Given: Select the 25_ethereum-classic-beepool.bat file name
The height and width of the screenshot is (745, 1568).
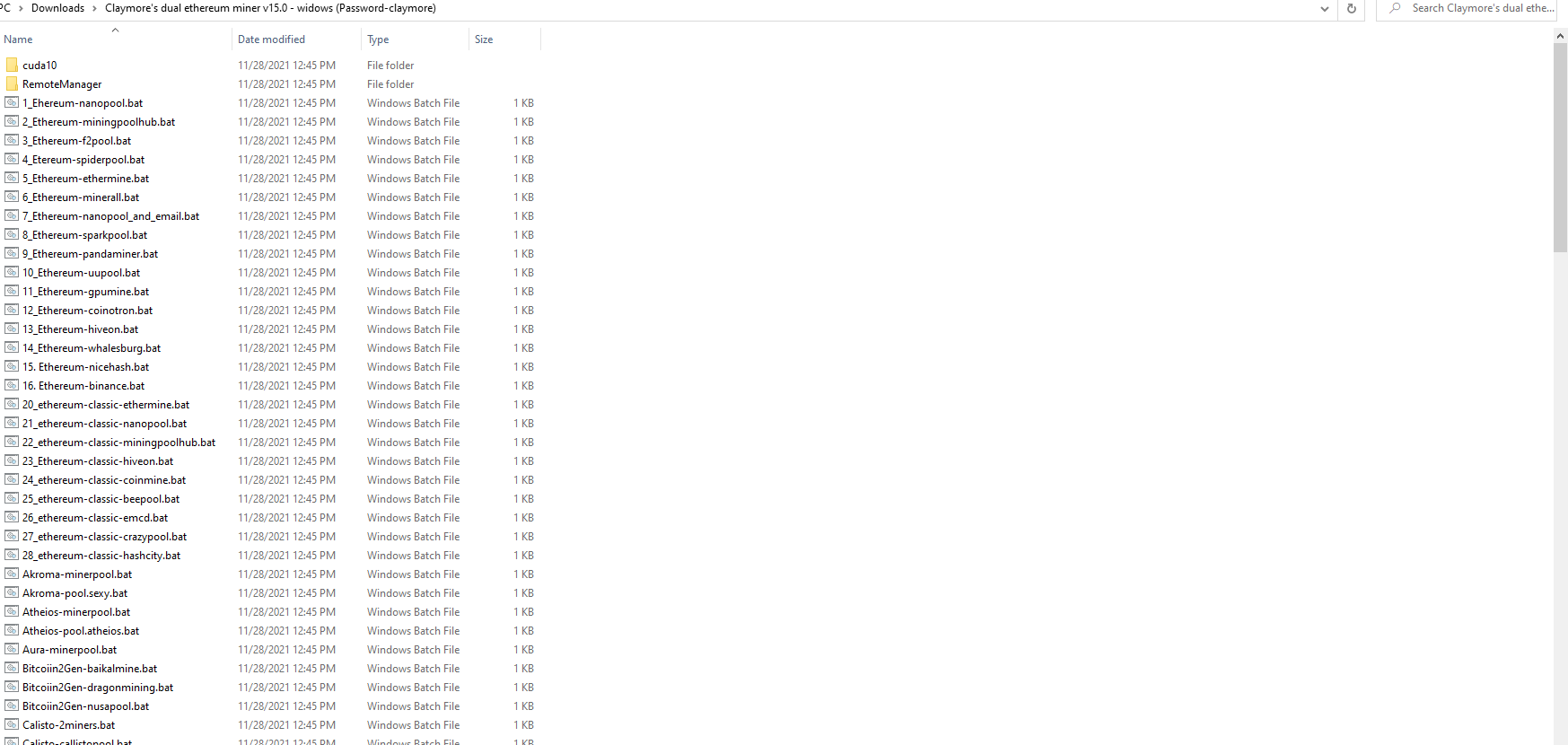Looking at the screenshot, I should [x=101, y=498].
